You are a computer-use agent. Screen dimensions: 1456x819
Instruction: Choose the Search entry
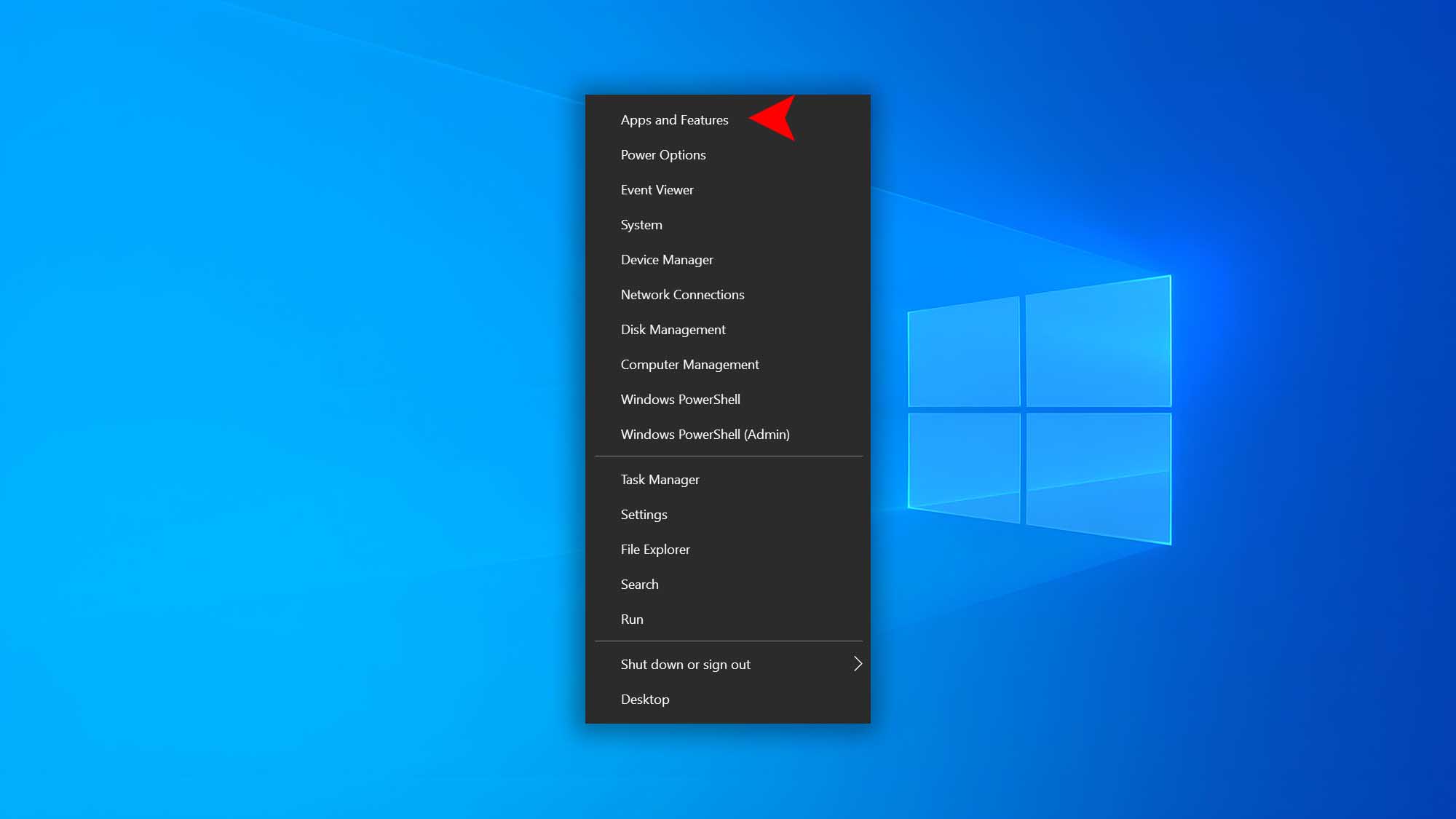click(727, 585)
